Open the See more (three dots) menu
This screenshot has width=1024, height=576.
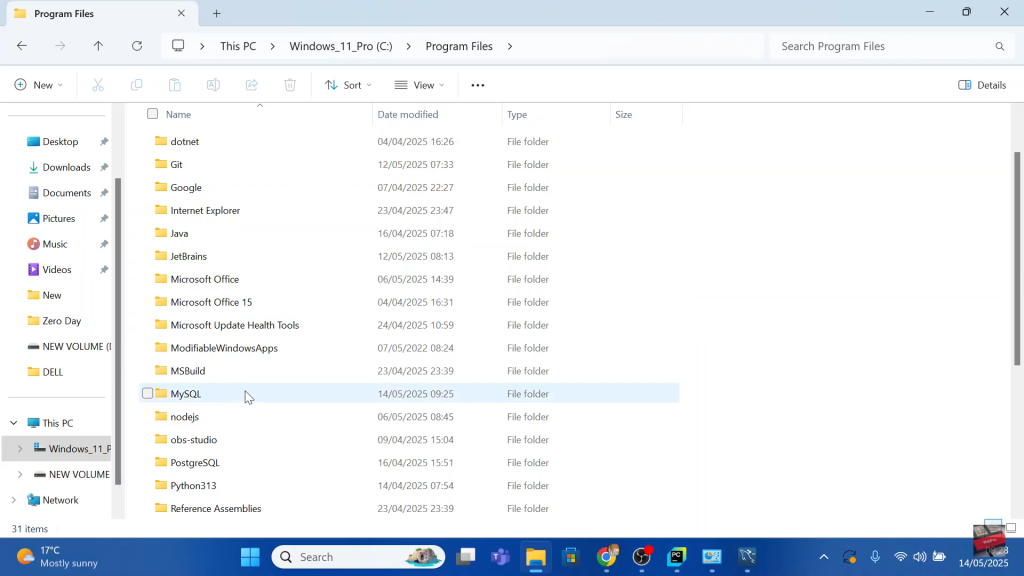477,85
